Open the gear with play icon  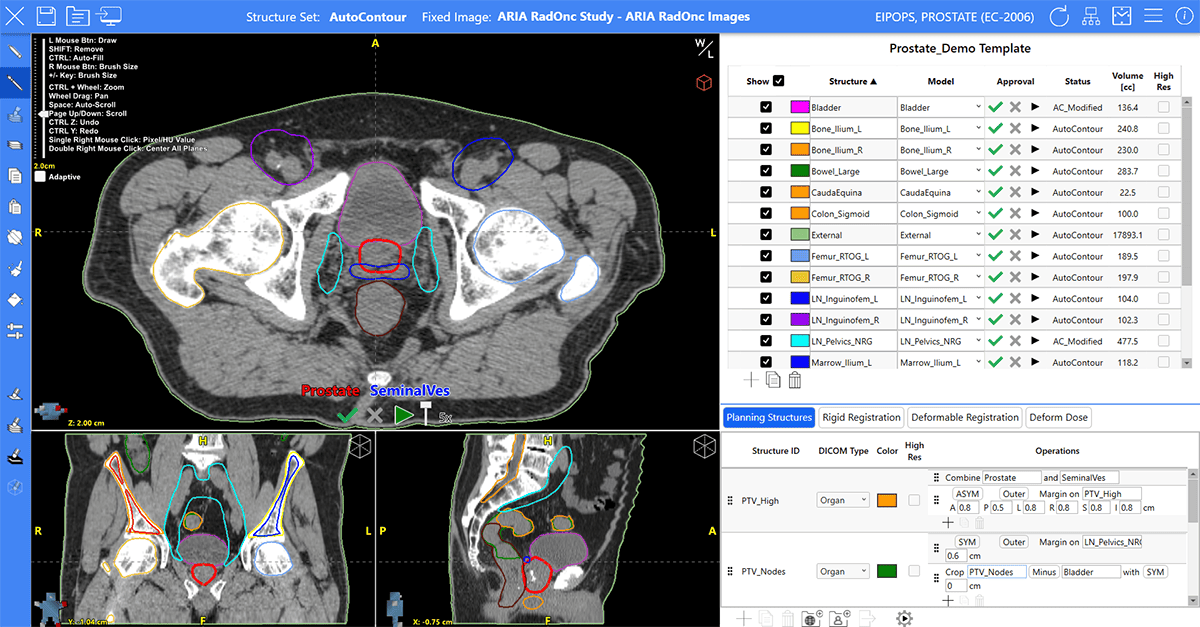pyautogui.click(x=904, y=618)
